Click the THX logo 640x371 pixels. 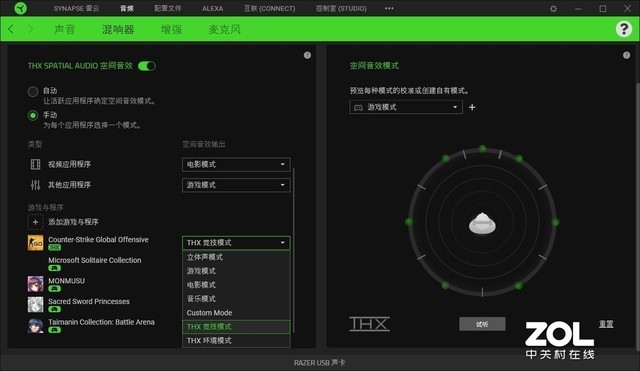[370, 324]
